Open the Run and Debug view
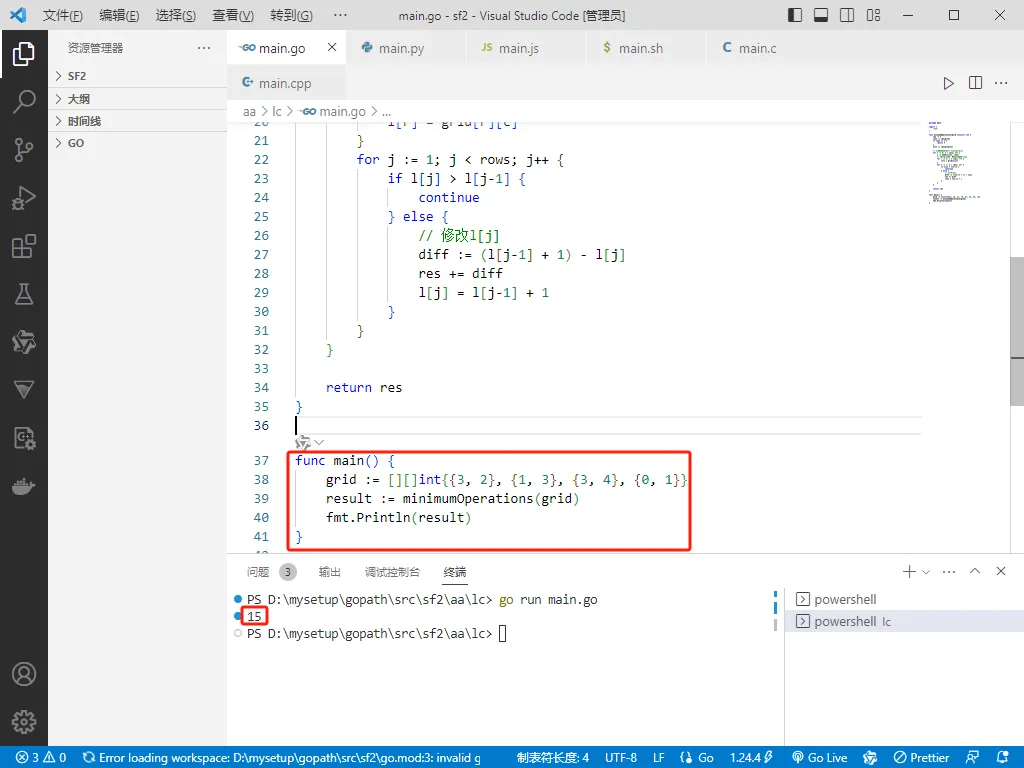The width and height of the screenshot is (1024, 768). tap(24, 198)
